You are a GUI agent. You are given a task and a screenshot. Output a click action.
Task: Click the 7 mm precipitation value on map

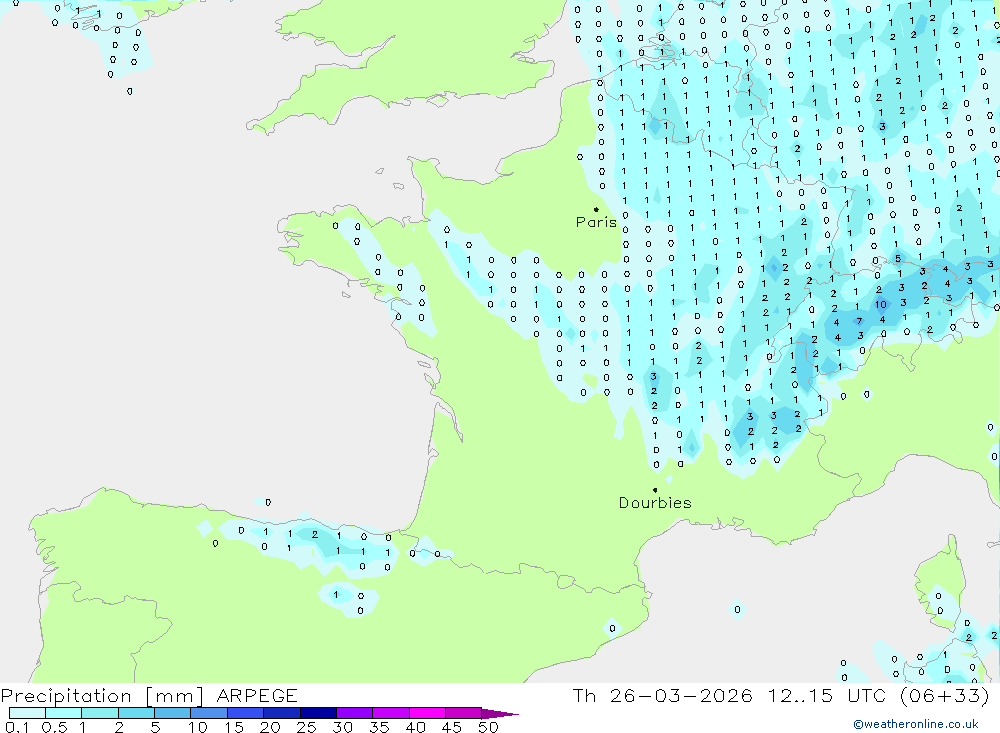click(859, 321)
